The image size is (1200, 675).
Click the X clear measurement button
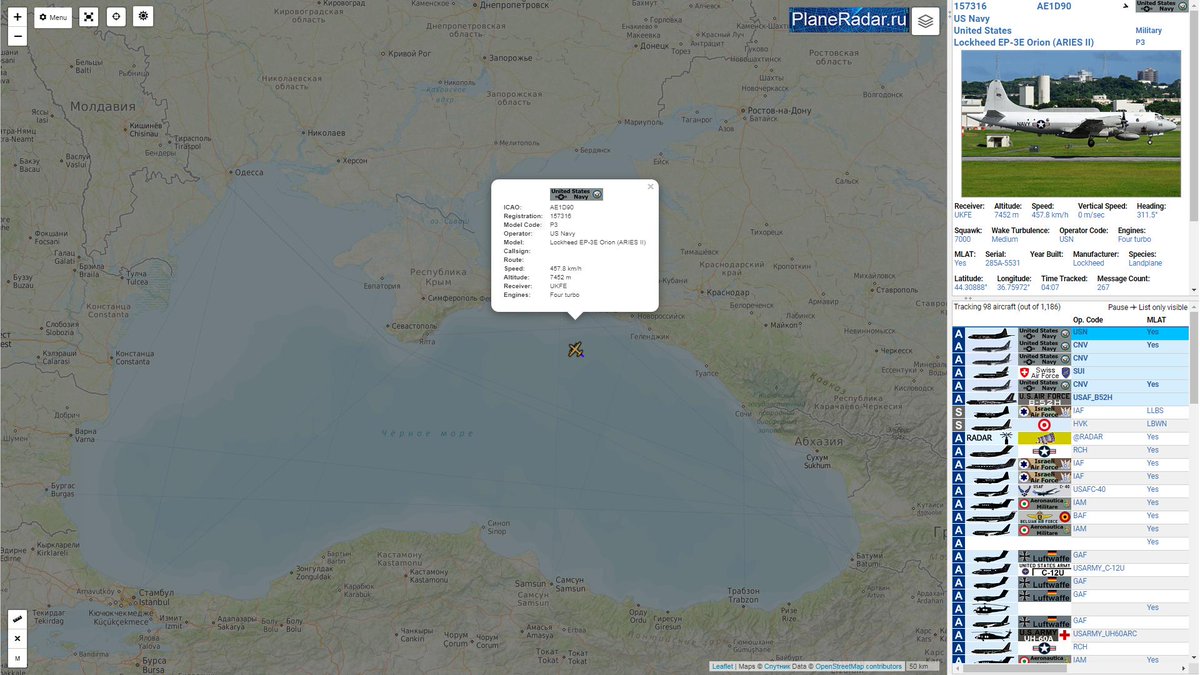(x=17, y=638)
